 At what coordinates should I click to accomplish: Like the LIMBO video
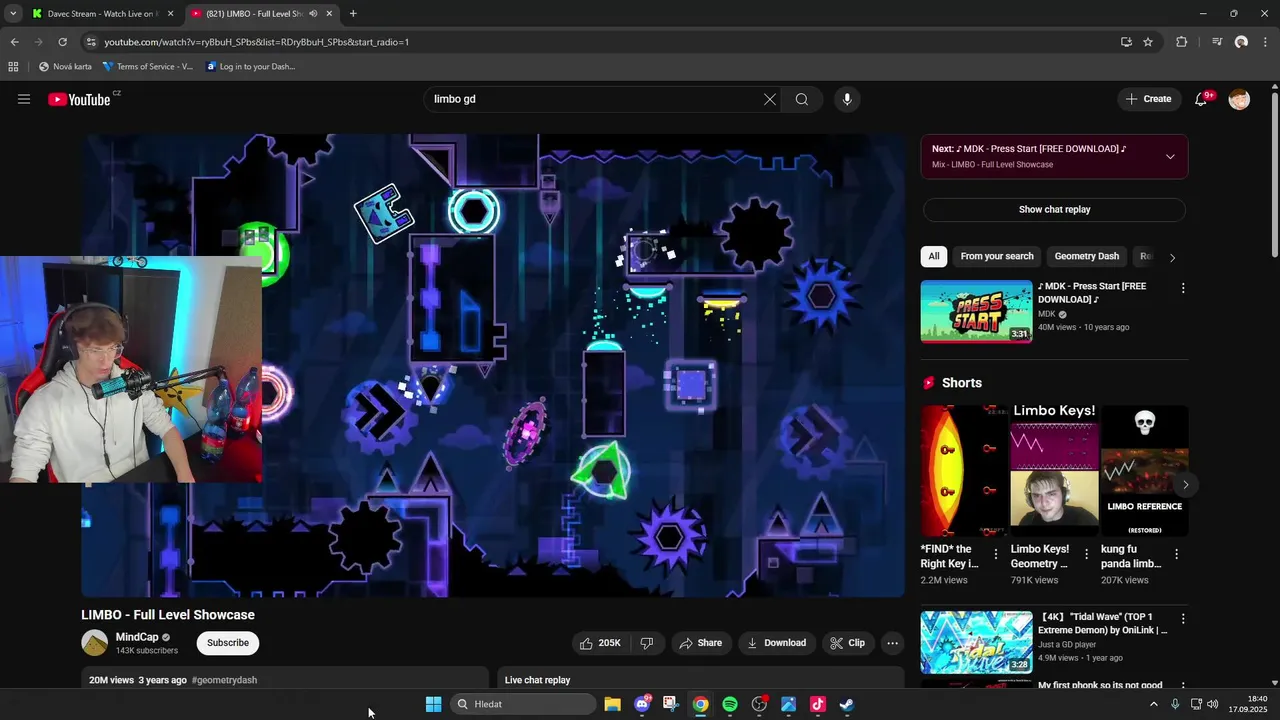coord(600,643)
